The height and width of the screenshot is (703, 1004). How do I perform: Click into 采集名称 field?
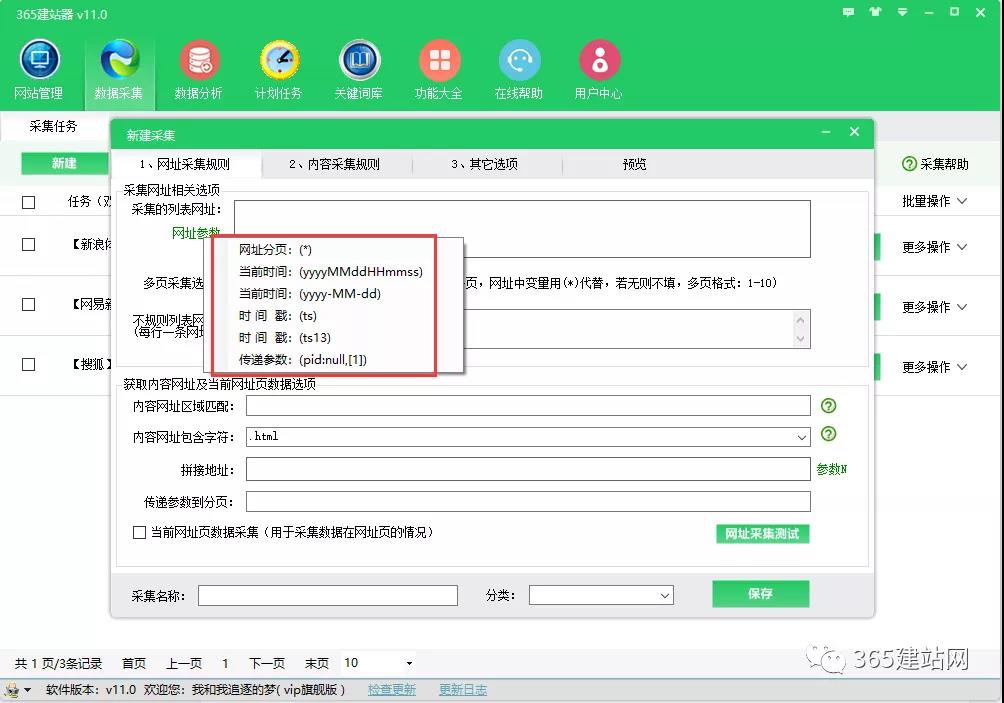pyautogui.click(x=328, y=595)
